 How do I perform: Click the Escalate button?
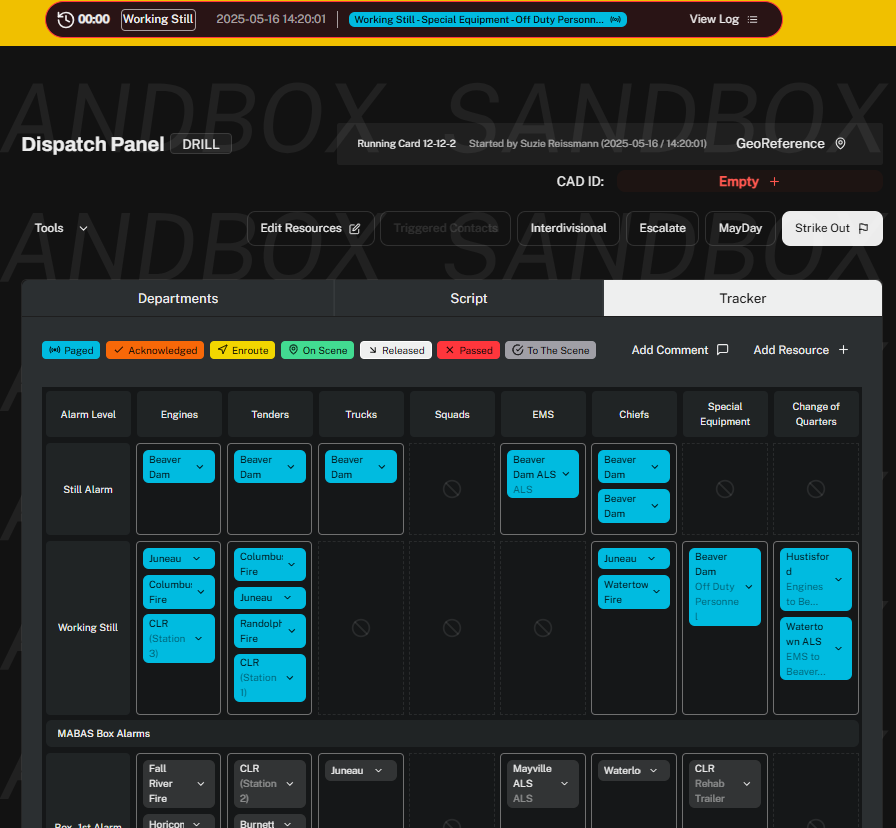click(x=662, y=229)
